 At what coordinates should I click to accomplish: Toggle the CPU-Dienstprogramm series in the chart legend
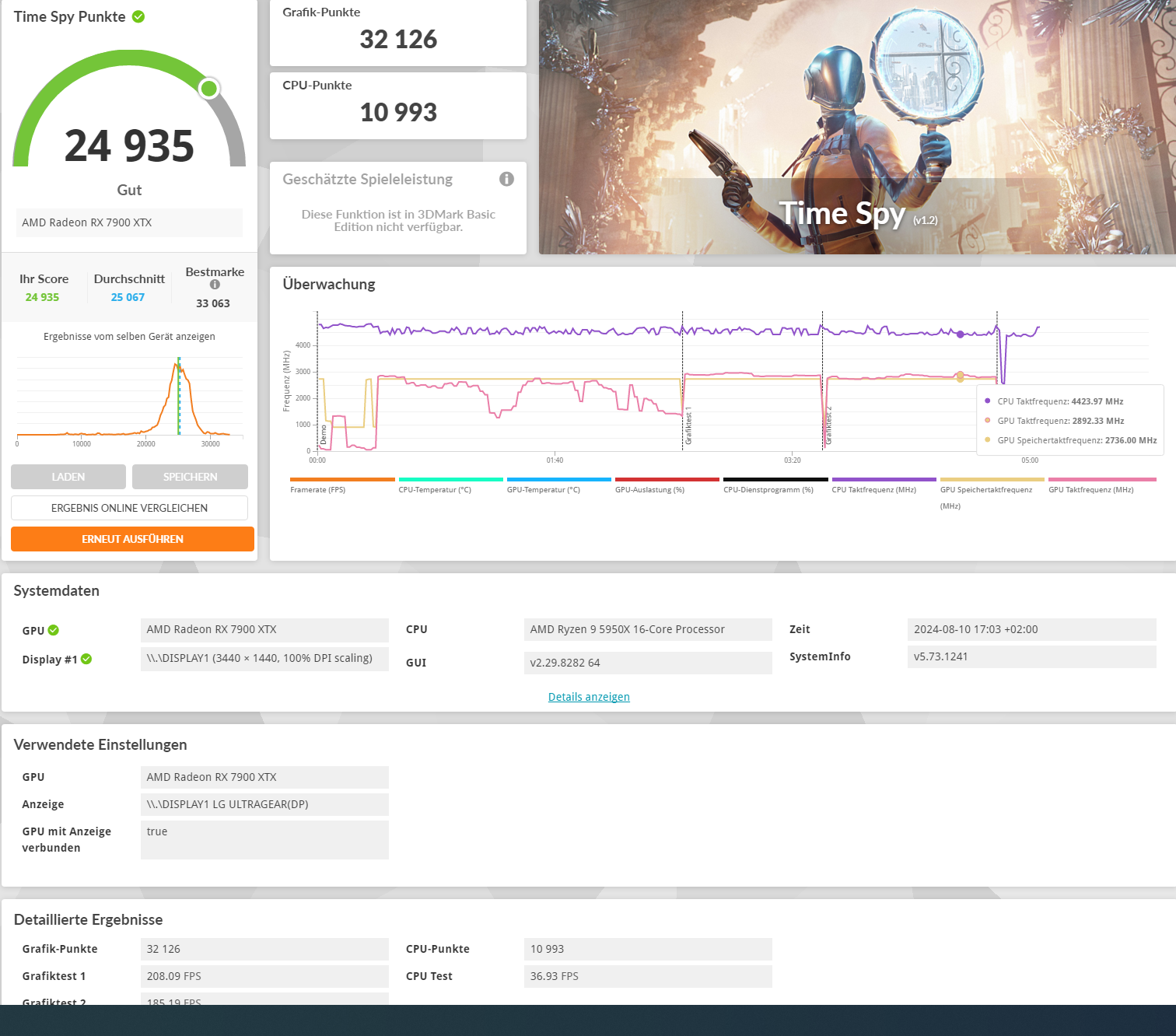click(x=775, y=480)
